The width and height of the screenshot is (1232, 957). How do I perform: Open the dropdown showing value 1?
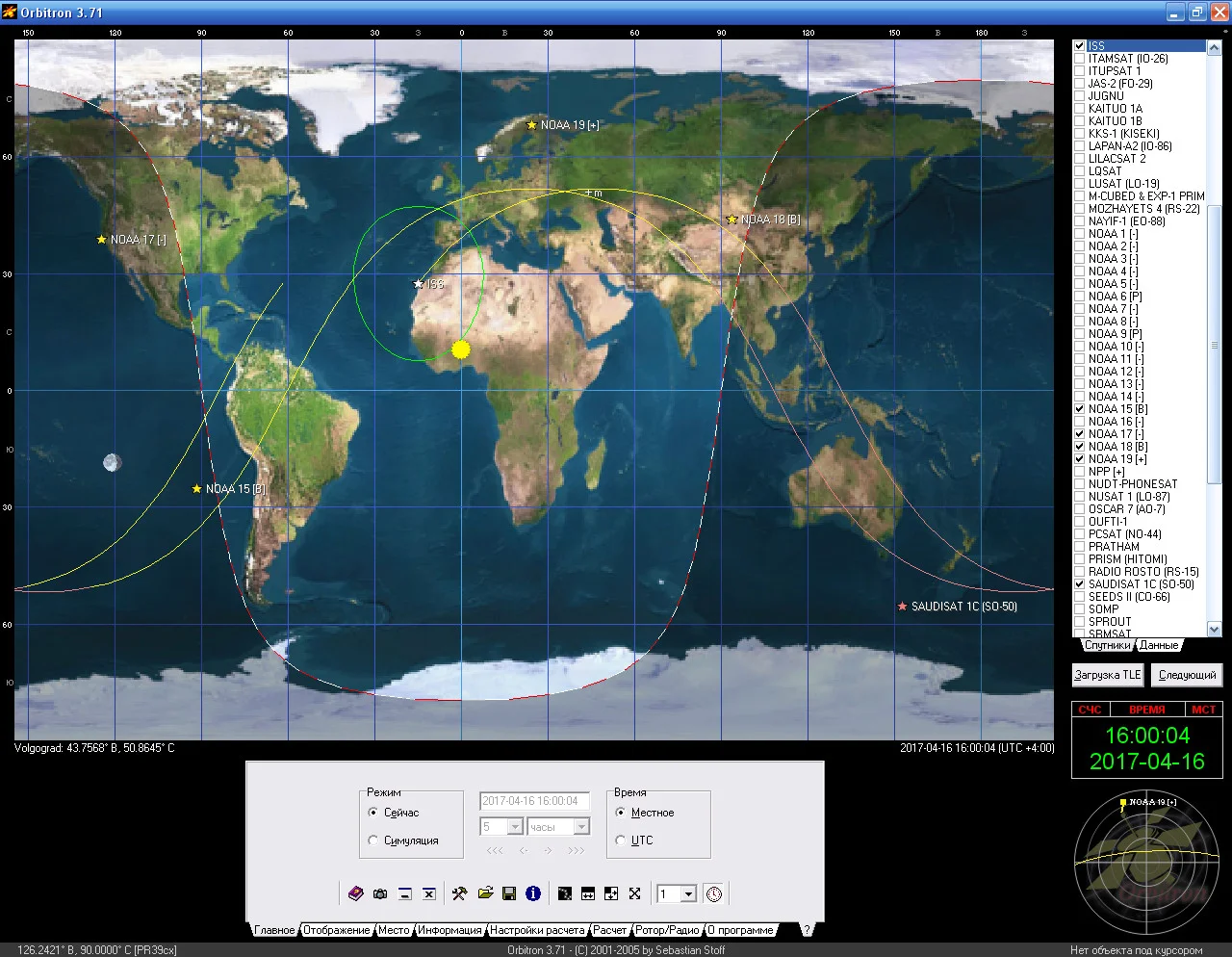coord(688,894)
